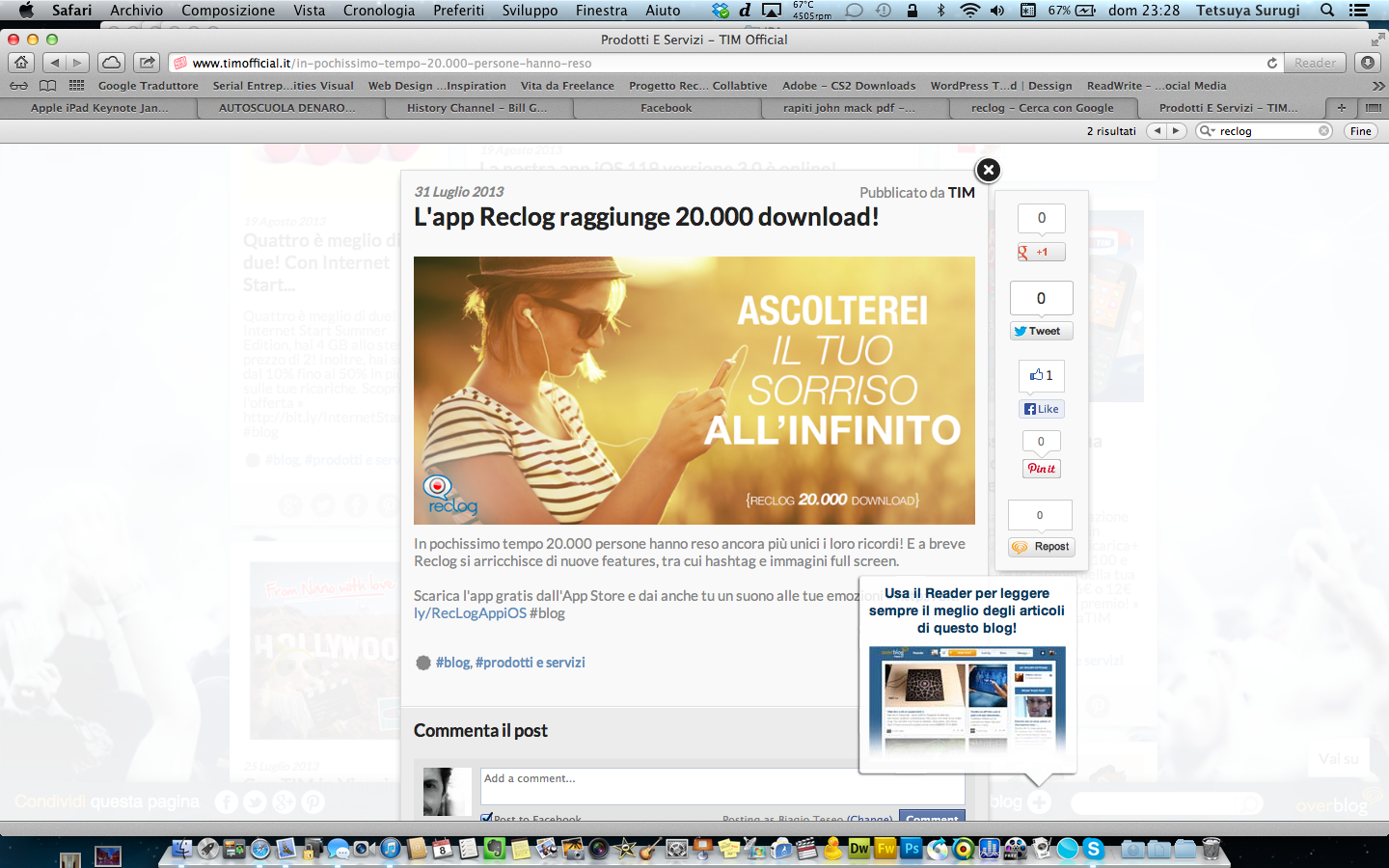Open Skype in the Dock
The image size is (1389, 868).
[1093, 849]
